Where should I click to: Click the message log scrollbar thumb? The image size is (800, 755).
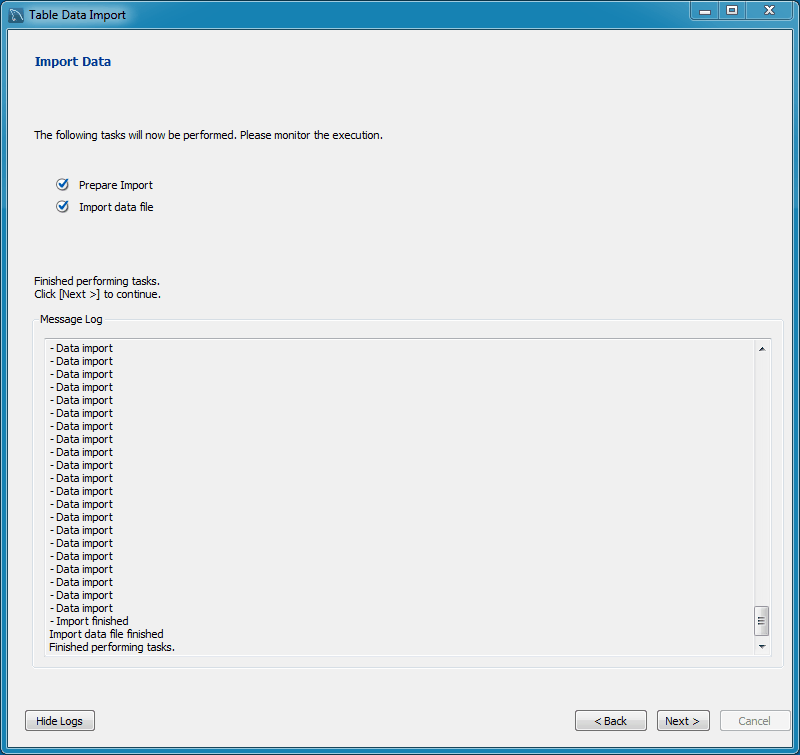click(x=761, y=621)
